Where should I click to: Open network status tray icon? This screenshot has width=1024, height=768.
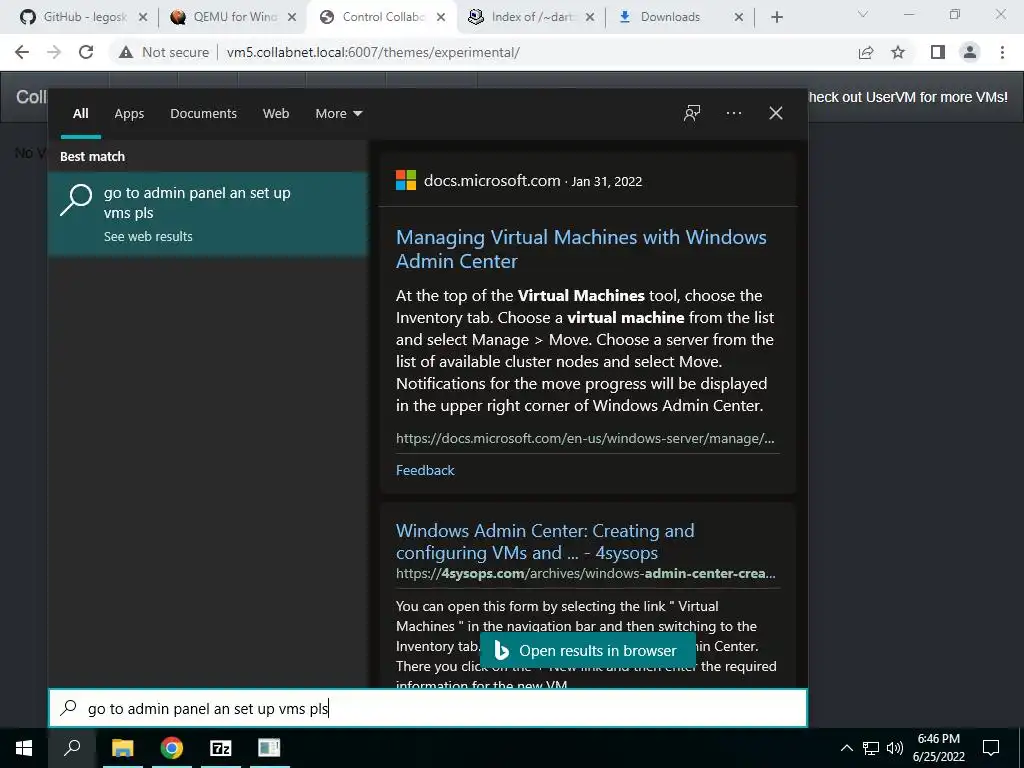(871, 748)
